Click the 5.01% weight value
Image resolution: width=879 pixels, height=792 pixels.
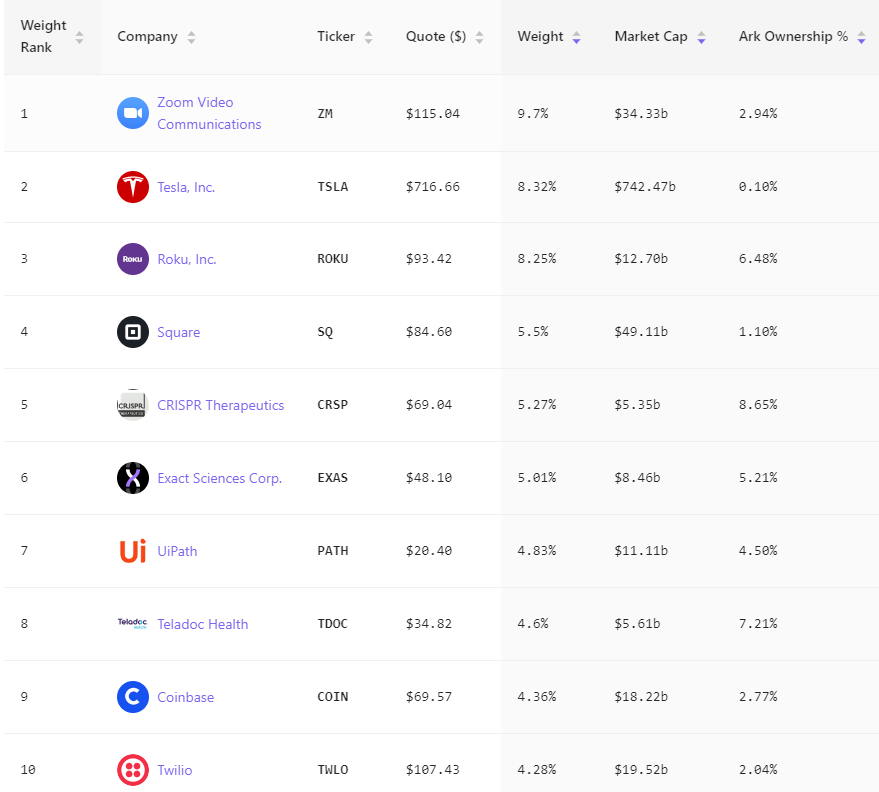(x=536, y=478)
